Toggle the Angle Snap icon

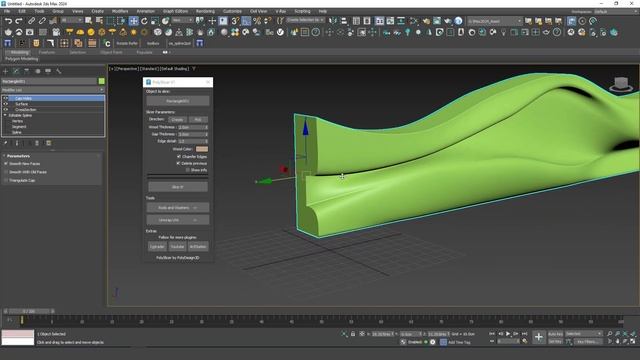(x=246, y=21)
